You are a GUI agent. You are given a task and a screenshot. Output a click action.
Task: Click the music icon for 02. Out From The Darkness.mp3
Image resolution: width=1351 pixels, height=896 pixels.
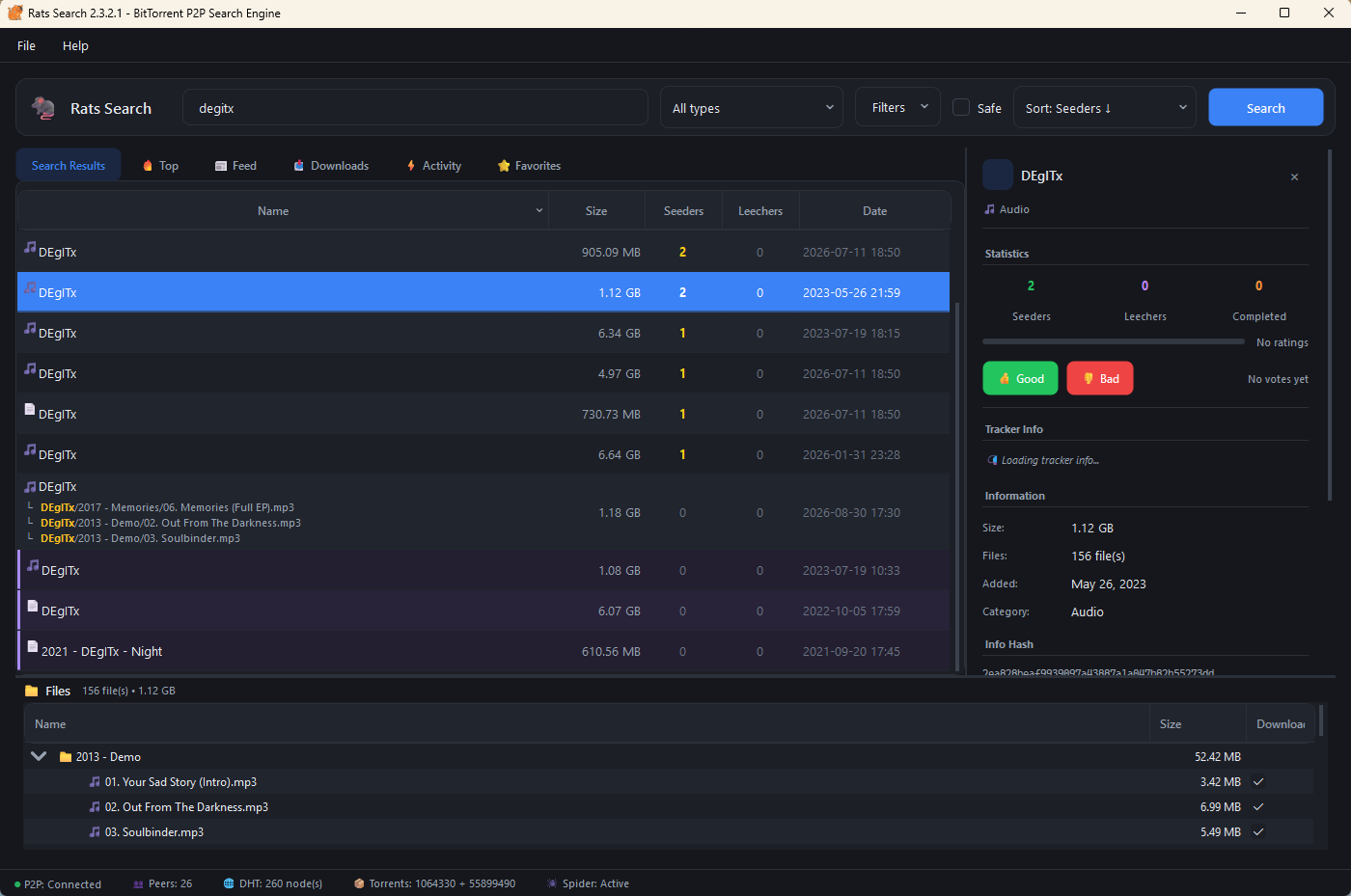(x=95, y=807)
